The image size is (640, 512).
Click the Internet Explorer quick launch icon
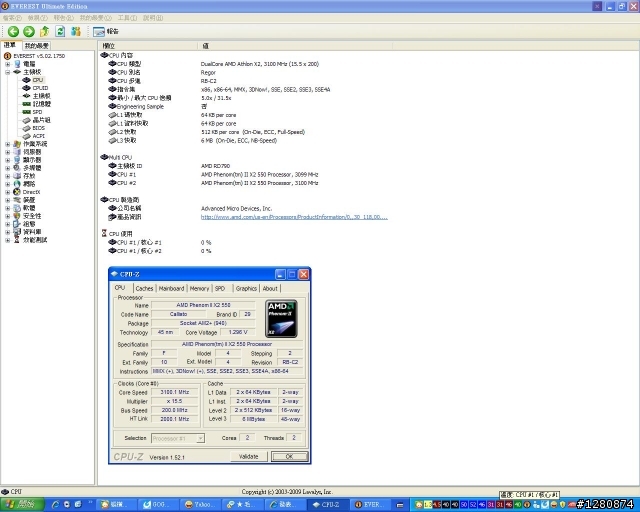[x=56, y=505]
